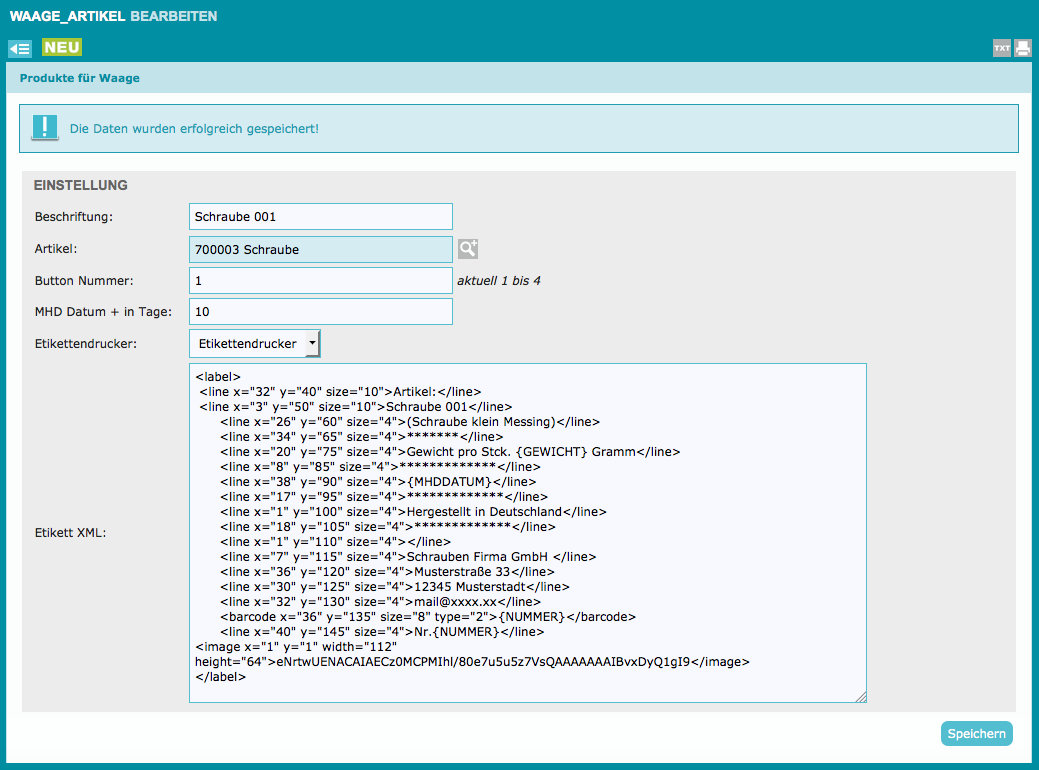Click the '(Schraube klein Messing)' line
1039x770 pixels.
coord(410,422)
